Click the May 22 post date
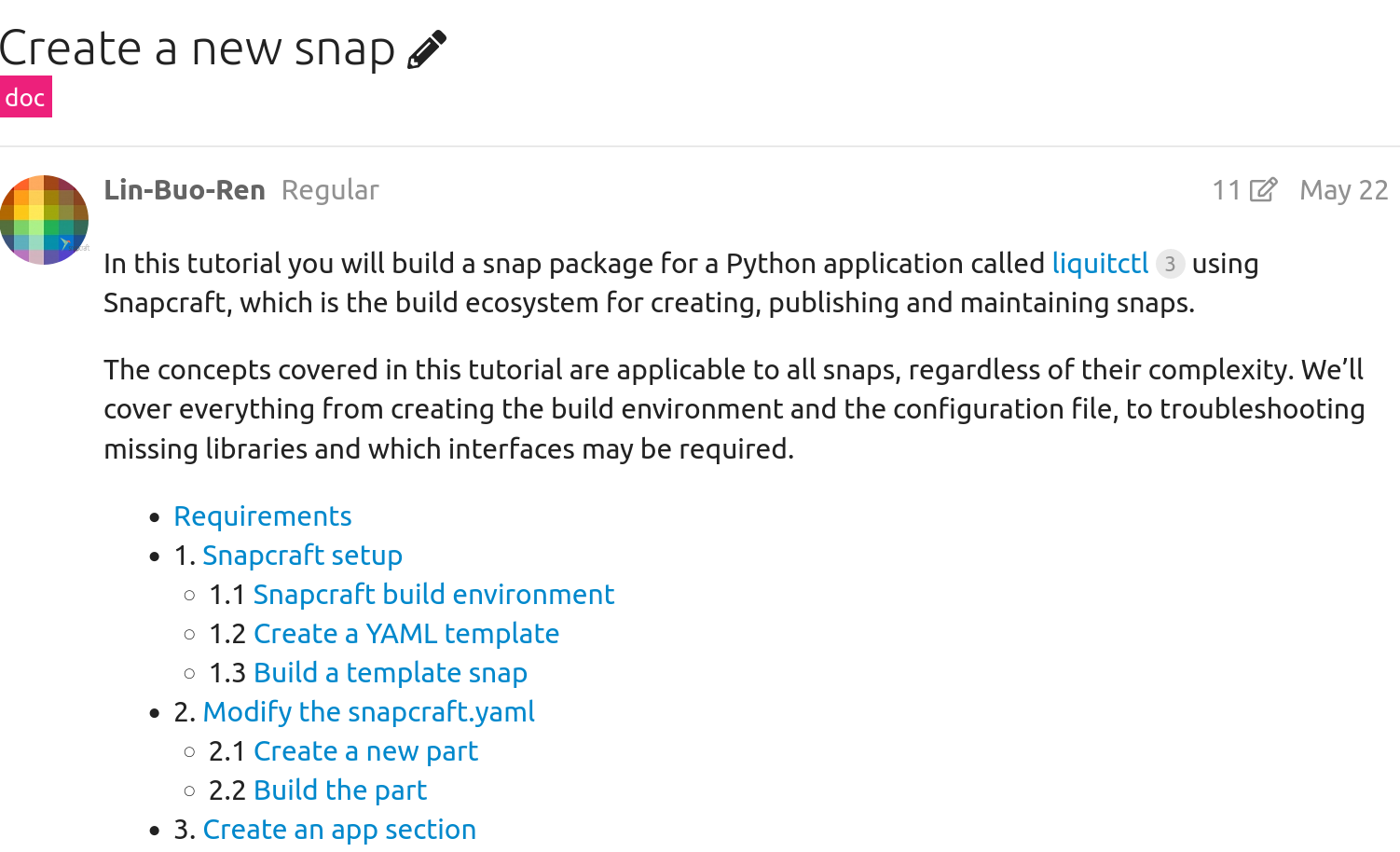The image size is (1400, 852). (x=1343, y=190)
